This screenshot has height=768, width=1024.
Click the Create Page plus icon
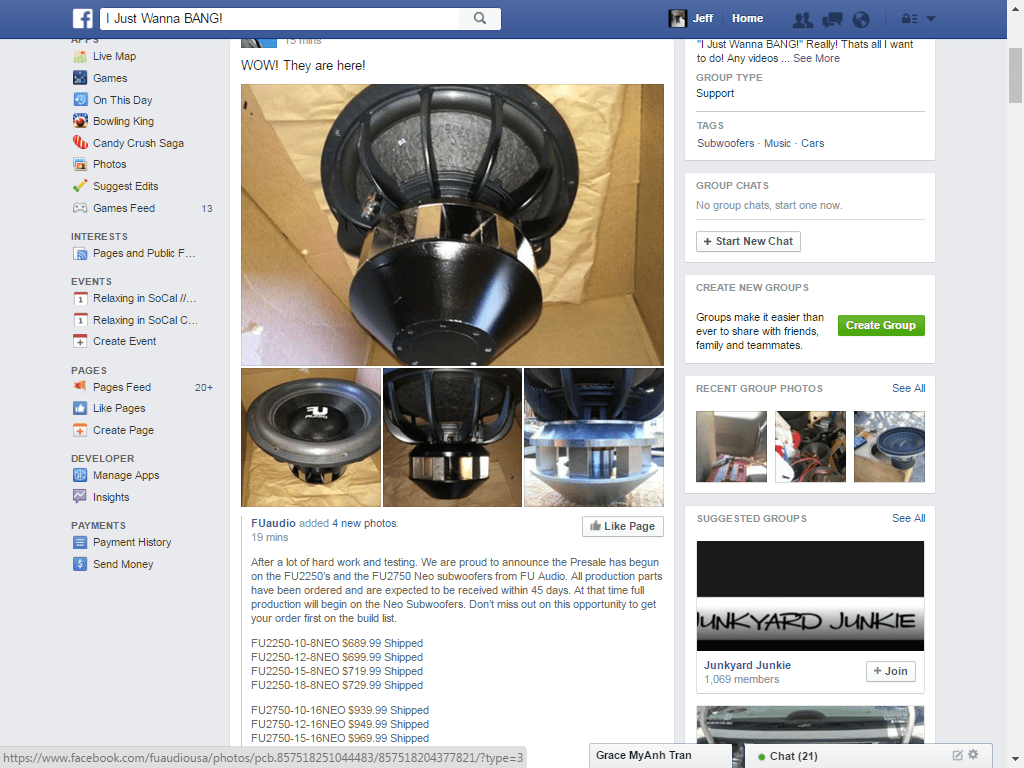80,430
